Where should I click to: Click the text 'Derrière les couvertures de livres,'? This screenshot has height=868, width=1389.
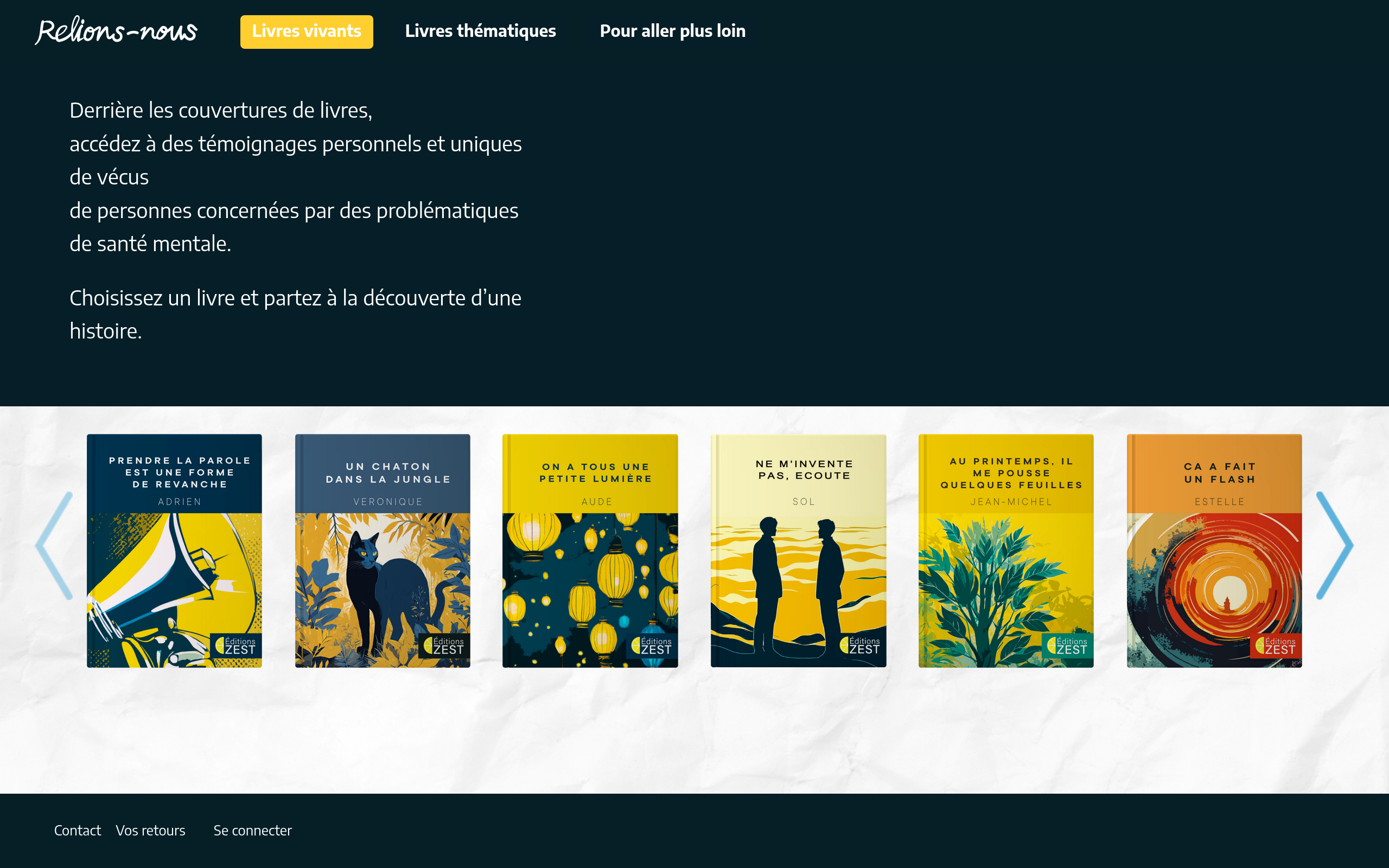point(221,110)
